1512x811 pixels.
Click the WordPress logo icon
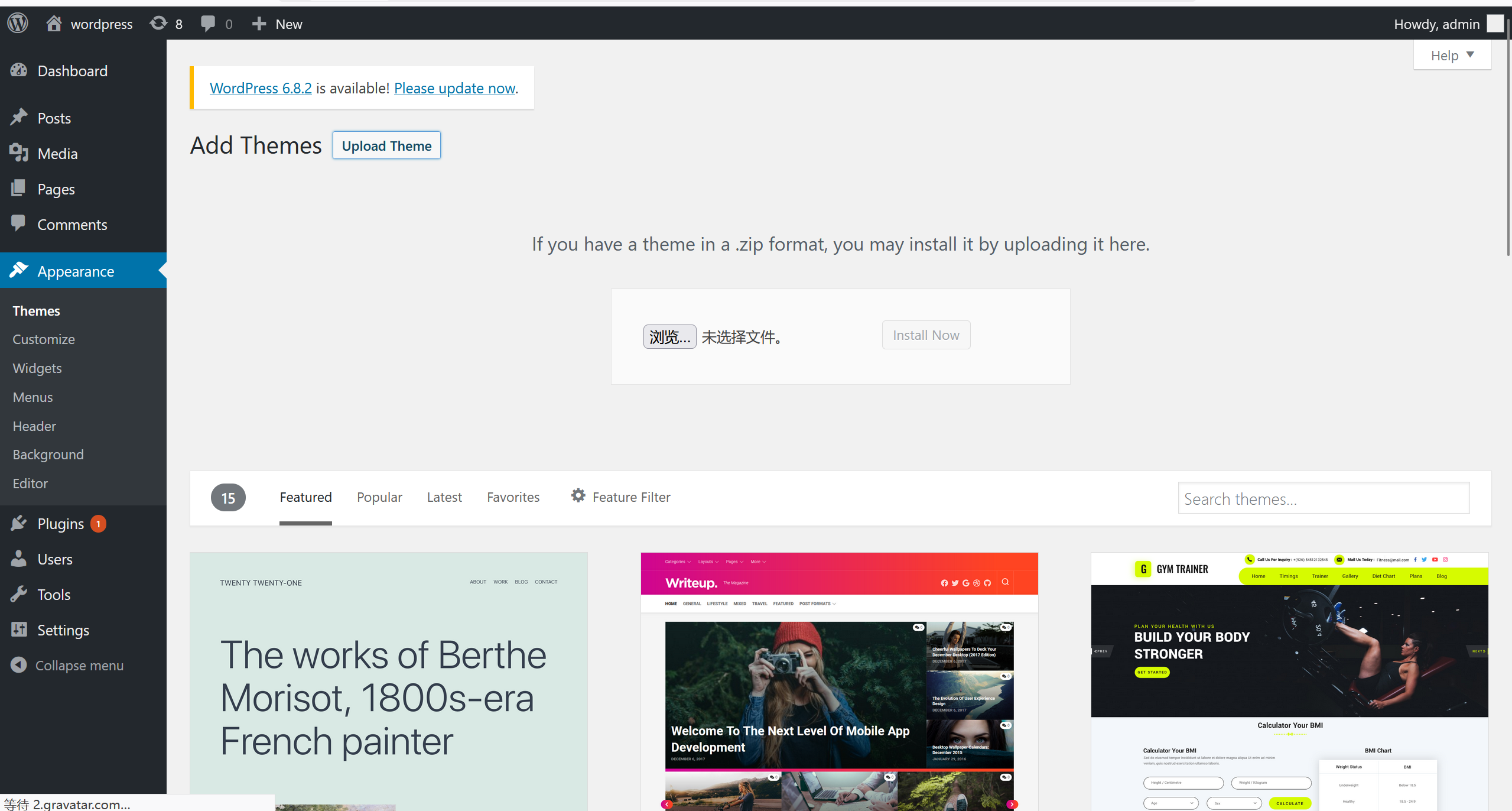(x=18, y=24)
